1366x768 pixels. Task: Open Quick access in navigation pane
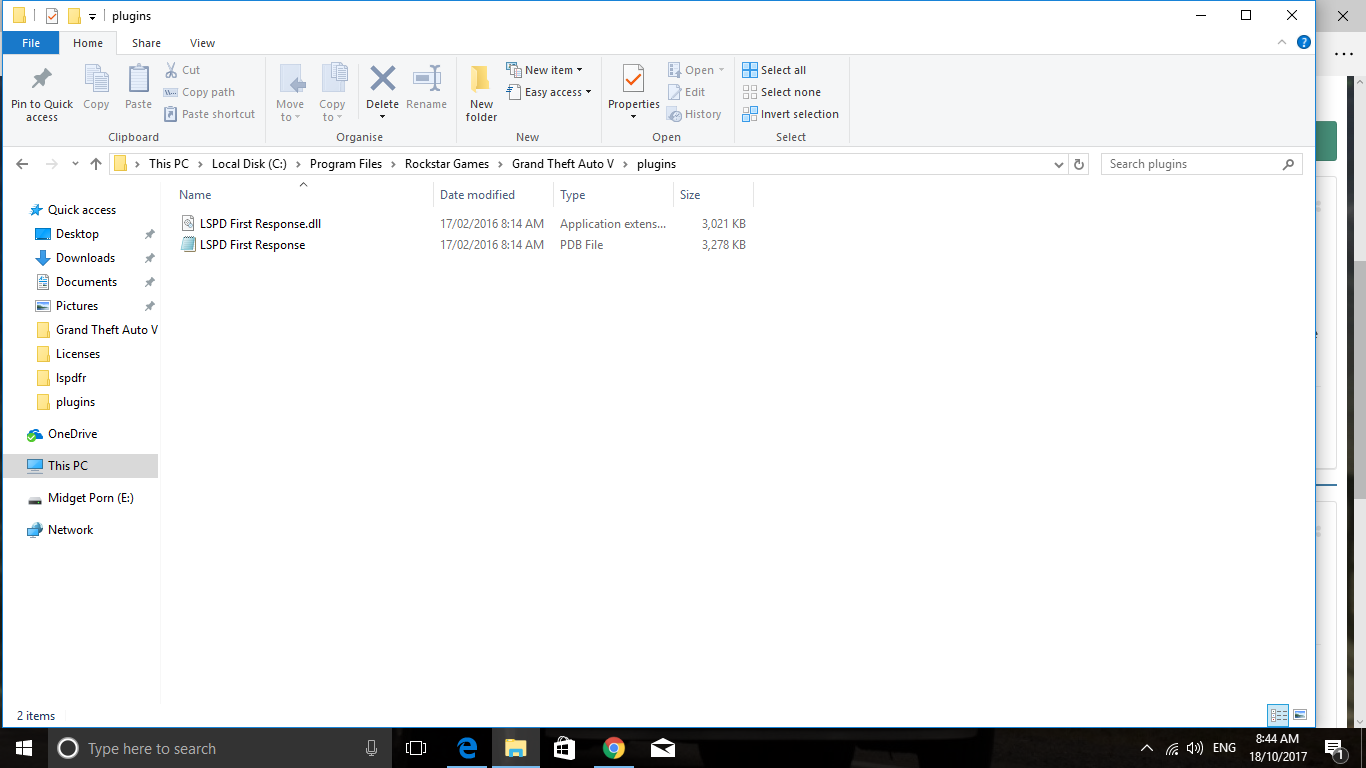click(x=82, y=210)
